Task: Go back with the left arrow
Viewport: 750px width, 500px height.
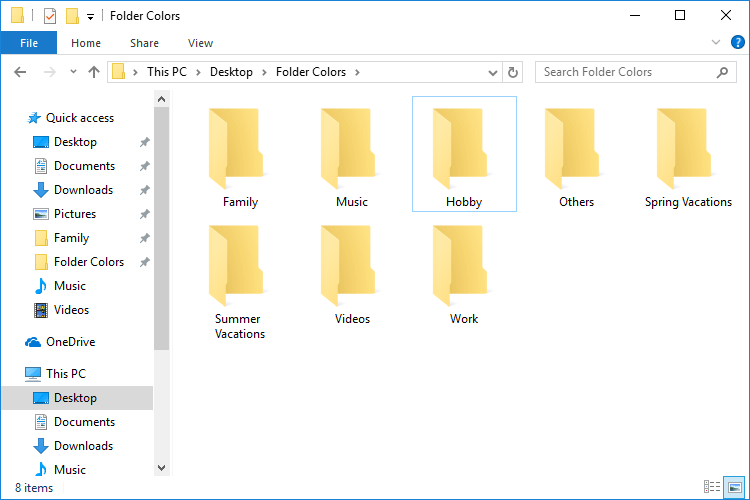Action: 20,72
